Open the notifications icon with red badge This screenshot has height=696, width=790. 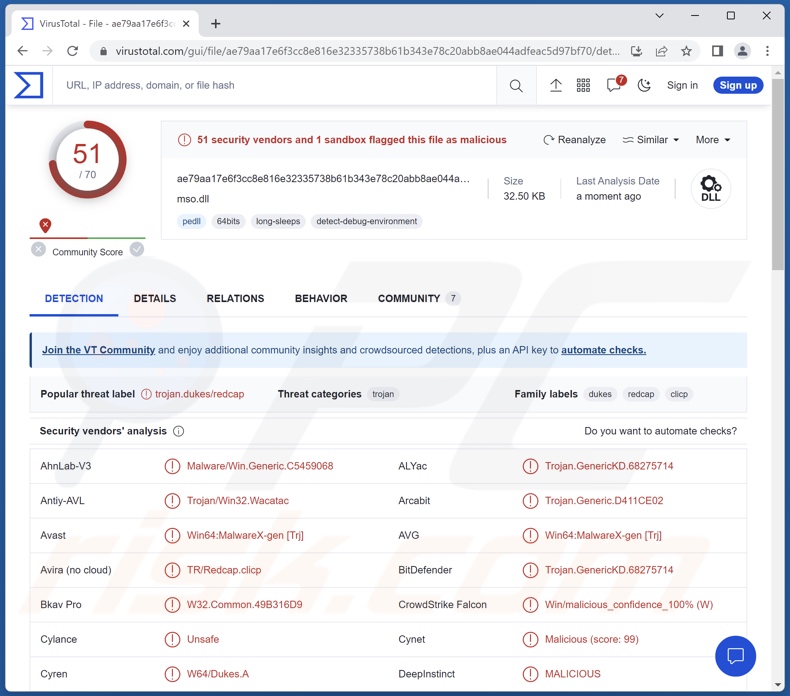click(x=615, y=85)
